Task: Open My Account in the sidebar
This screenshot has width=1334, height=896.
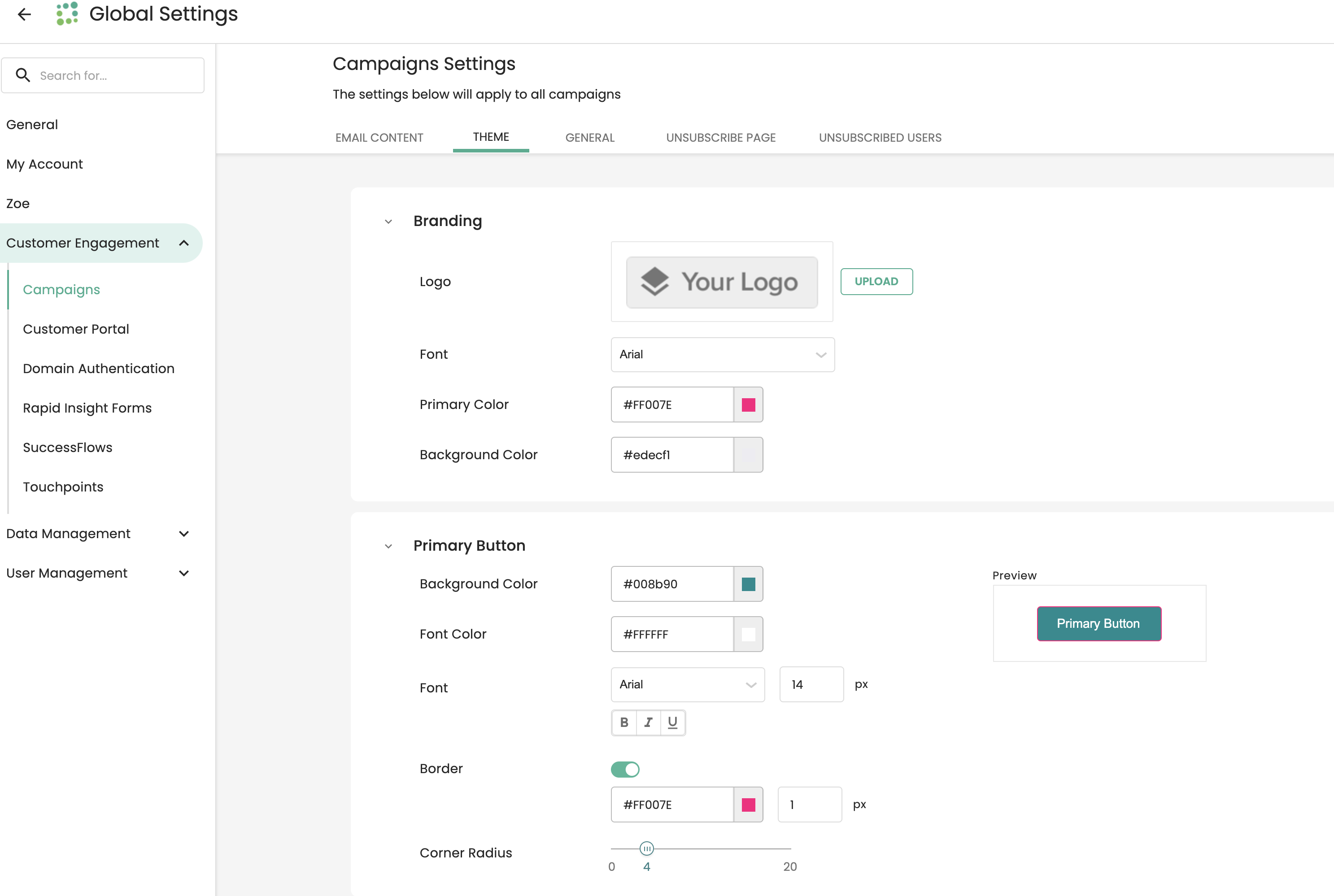Action: (44, 164)
